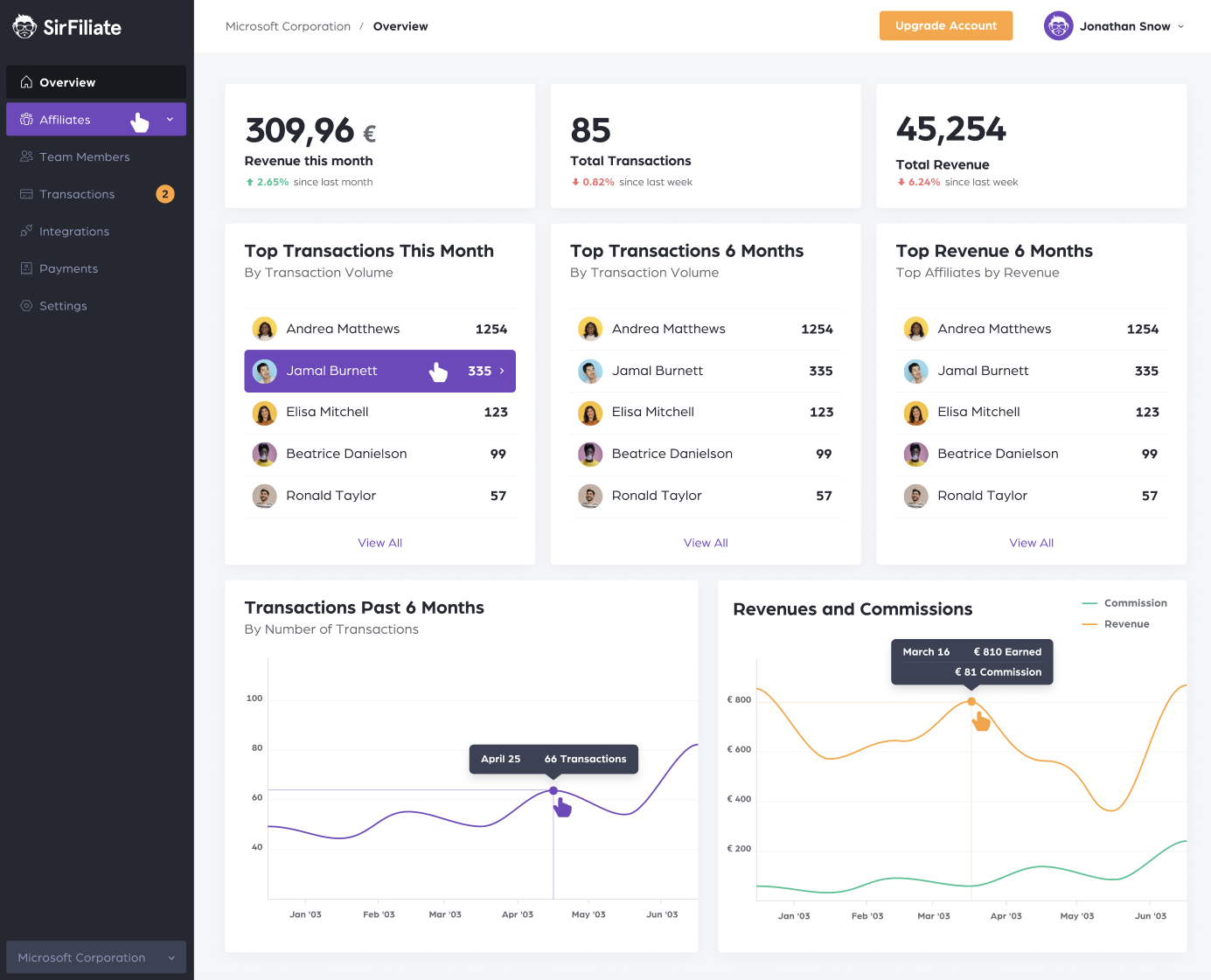Click Jonathan Snow's profile avatar
Image resolution: width=1211 pixels, height=980 pixels.
(x=1058, y=26)
